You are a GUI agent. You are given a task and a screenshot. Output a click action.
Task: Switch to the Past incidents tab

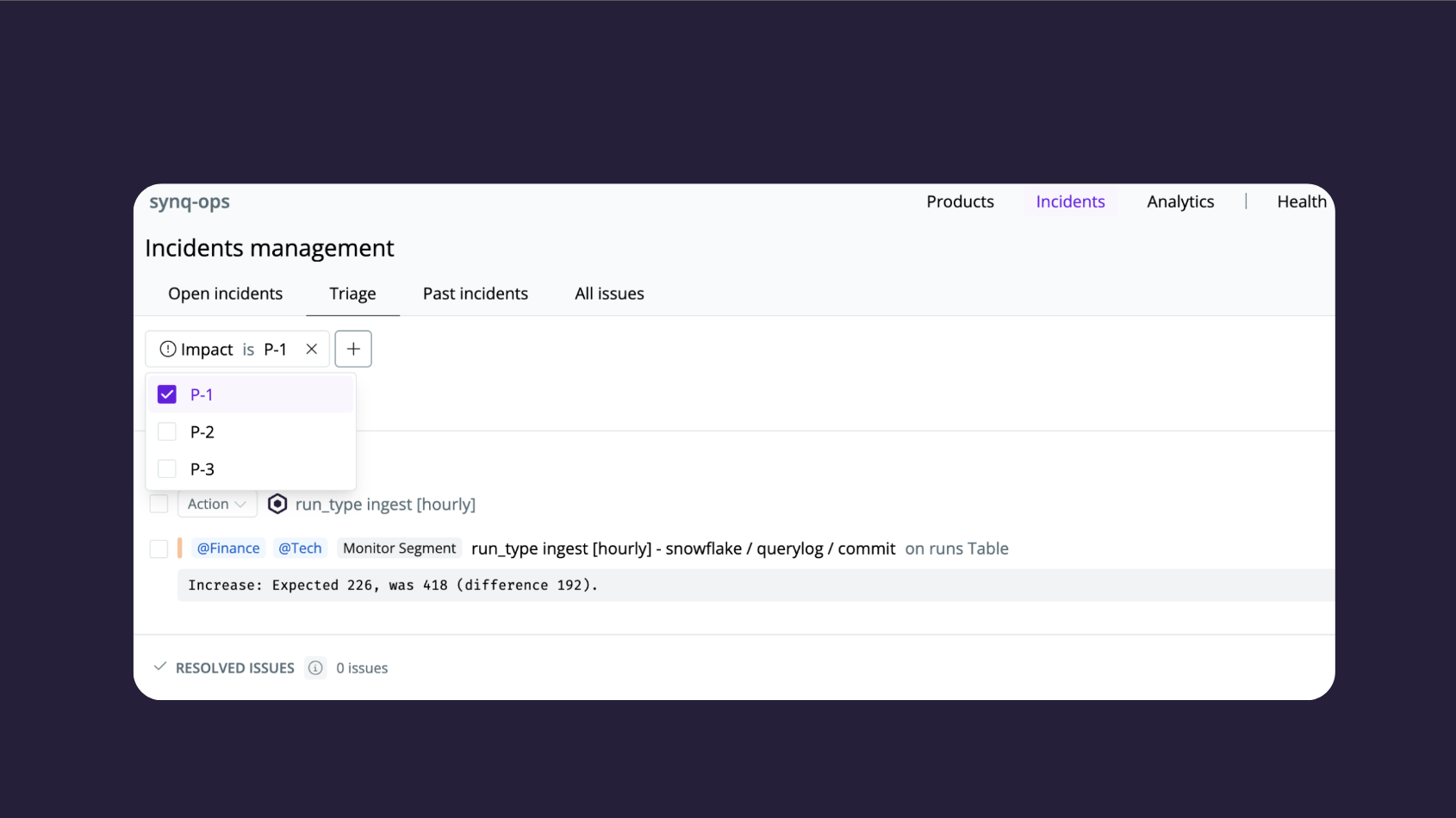pos(475,293)
